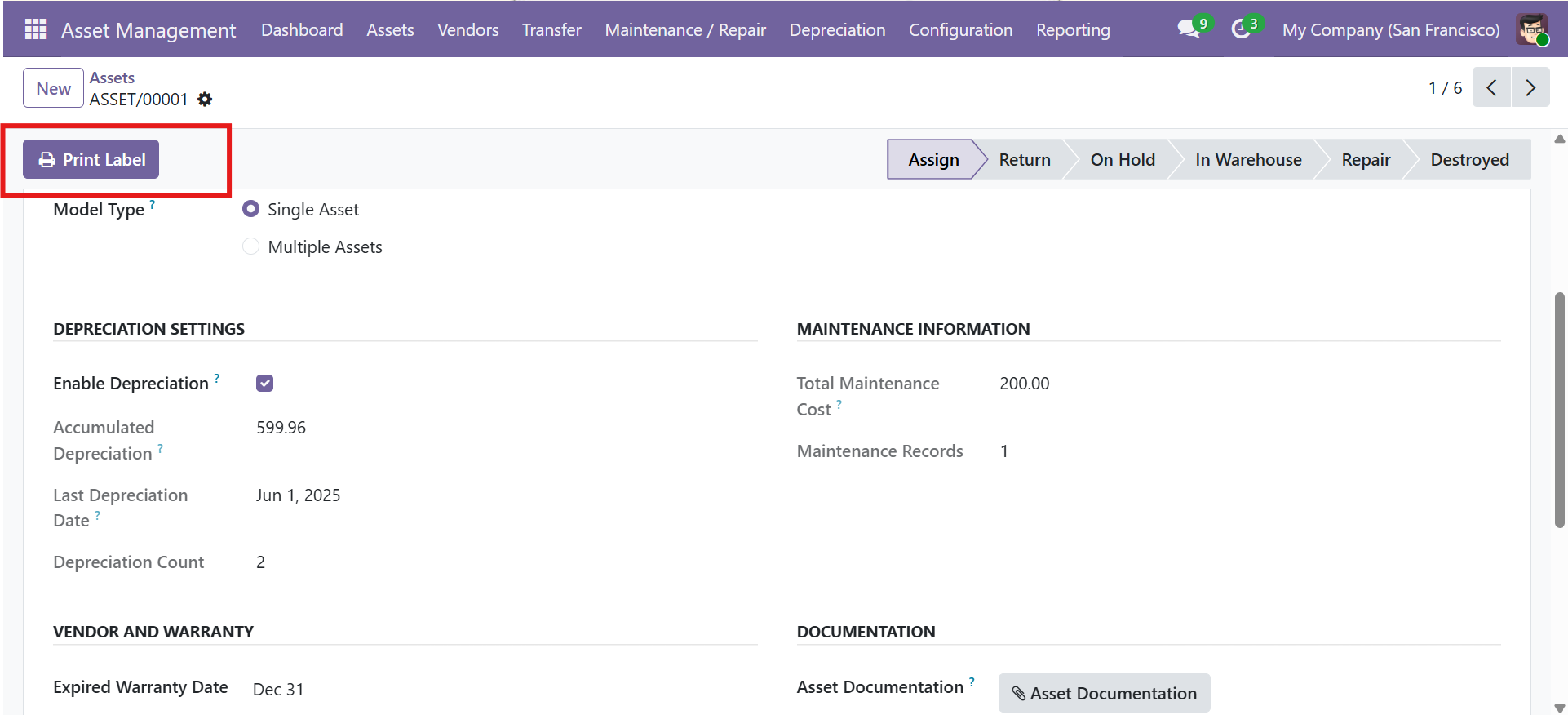
Task: Open the apps grid menu icon
Action: [35, 29]
